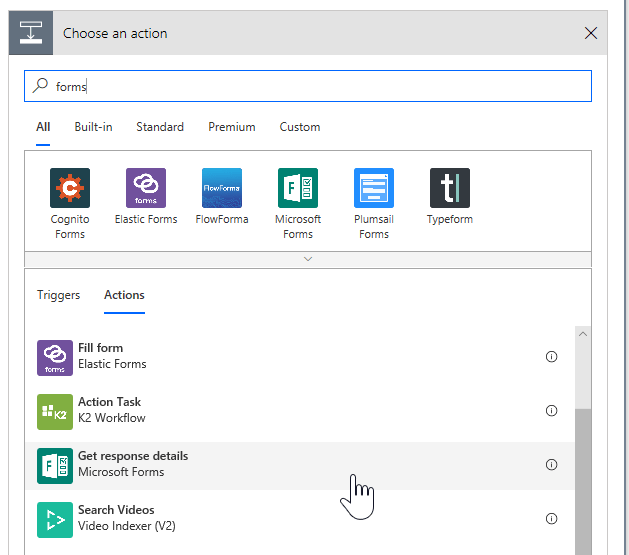
Task: Click the Cognito Forms label text
Action: coord(70,227)
